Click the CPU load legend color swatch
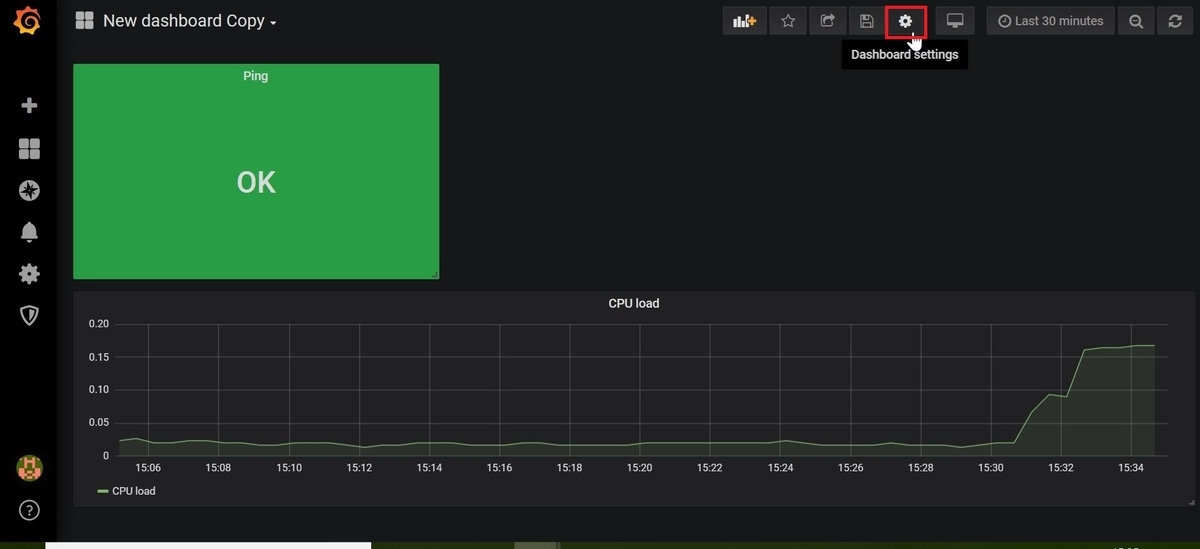 point(102,491)
